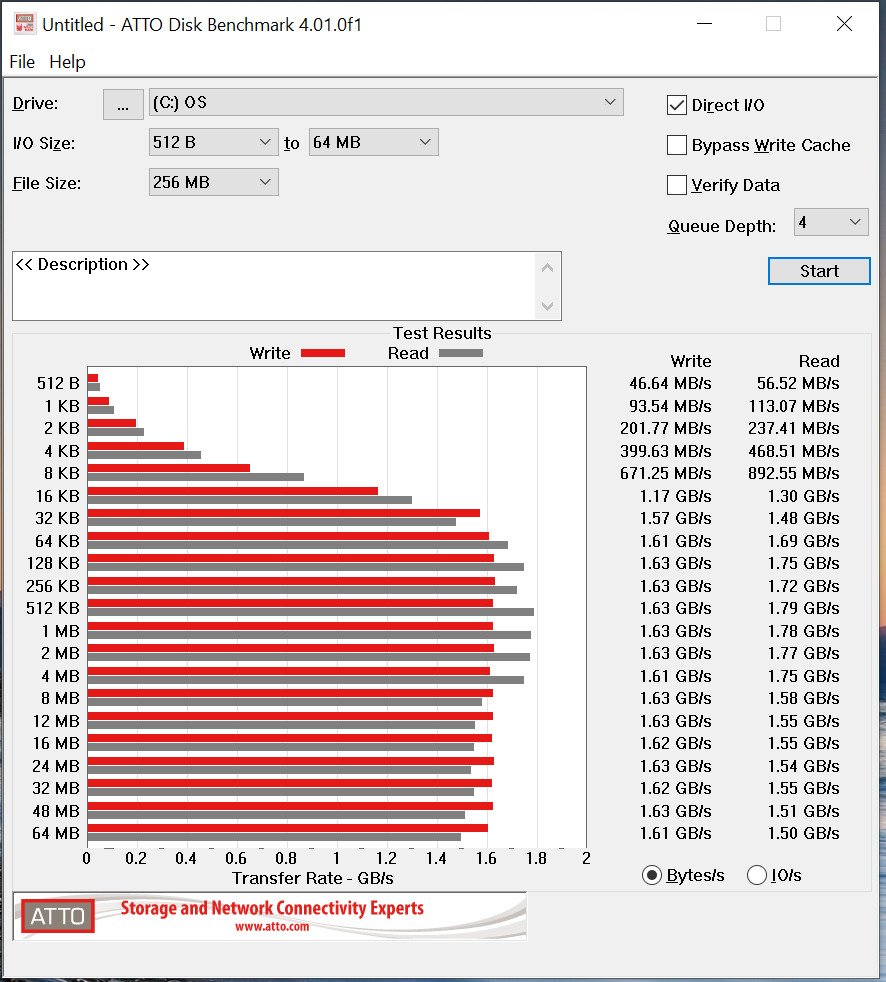The height and width of the screenshot is (982, 886).
Task: Start the benchmark with the Start button
Action: tap(819, 271)
